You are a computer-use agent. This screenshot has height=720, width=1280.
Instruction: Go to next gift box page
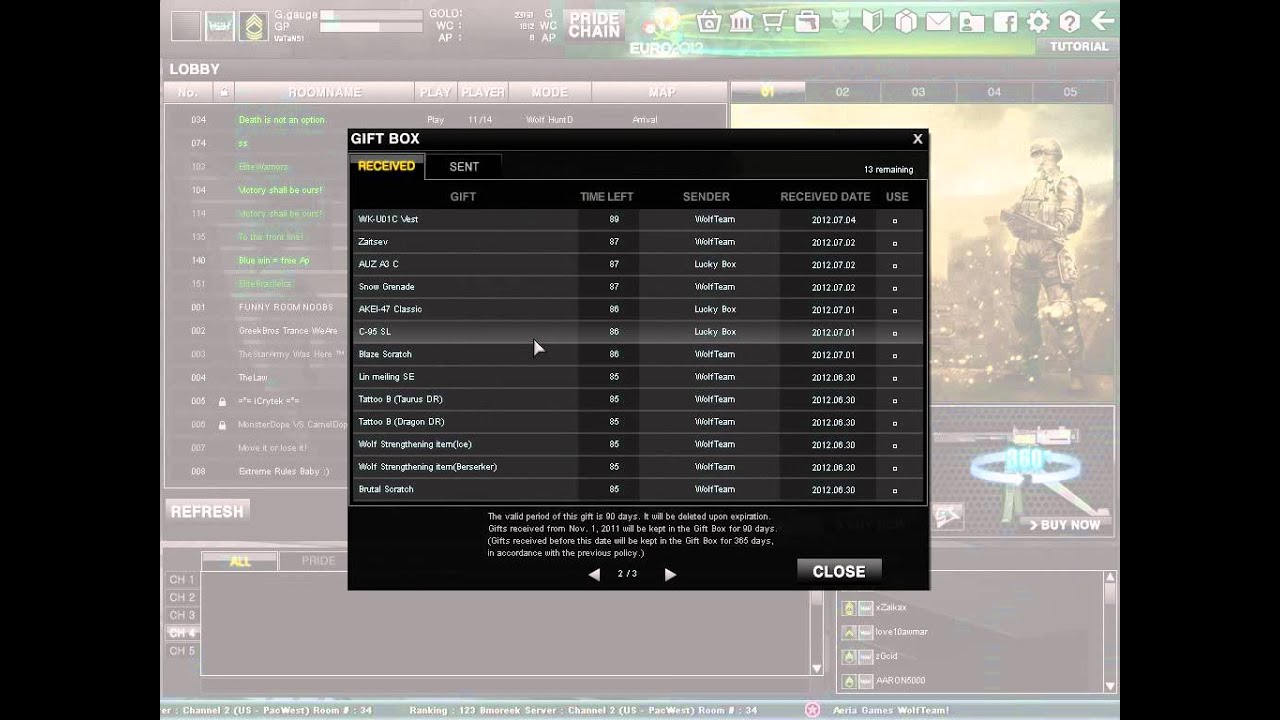(x=670, y=574)
